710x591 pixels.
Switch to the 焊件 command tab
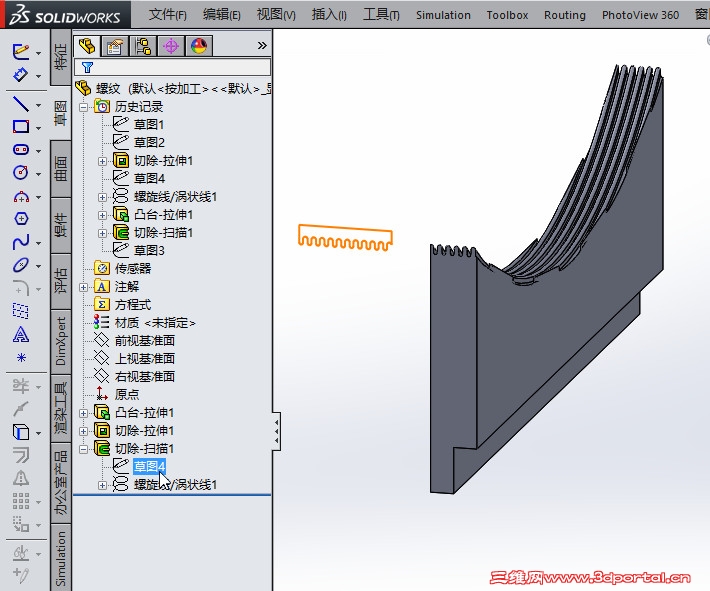point(61,225)
